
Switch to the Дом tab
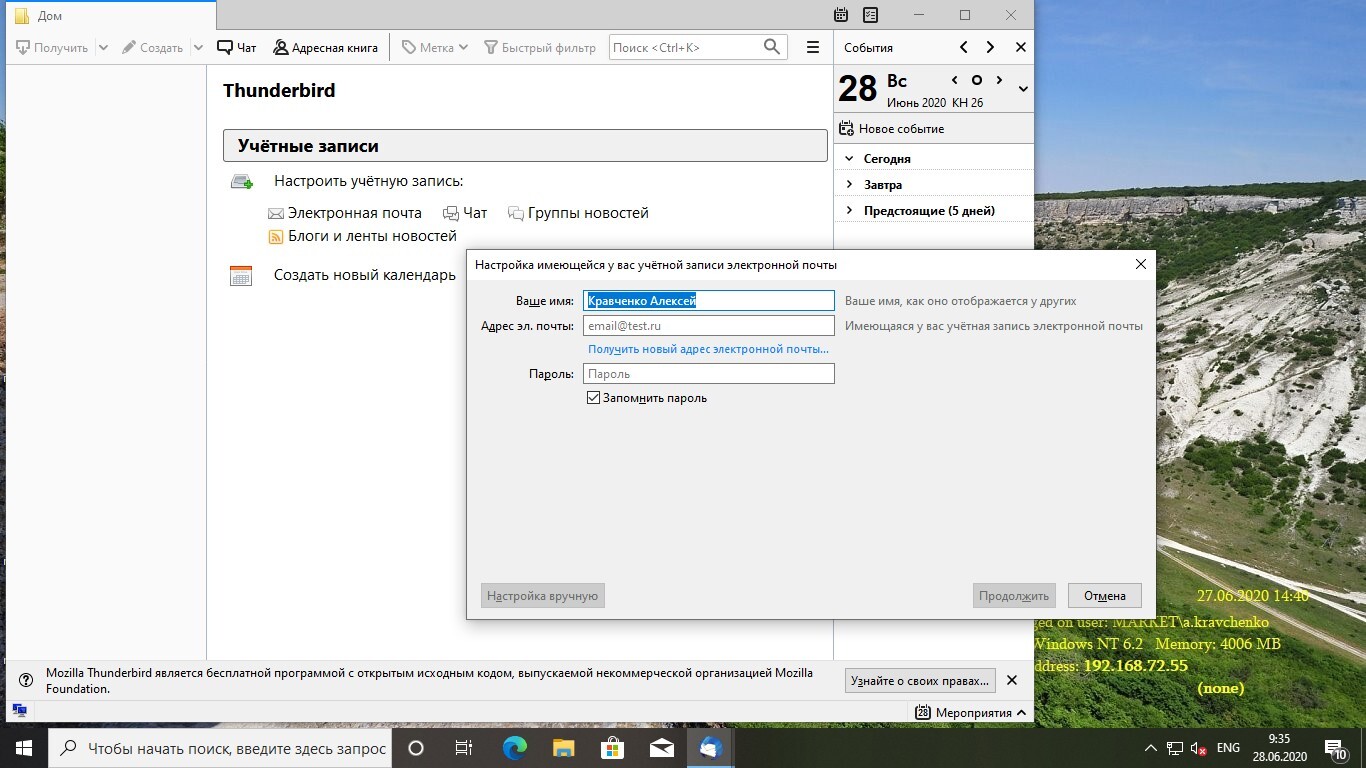[110, 15]
